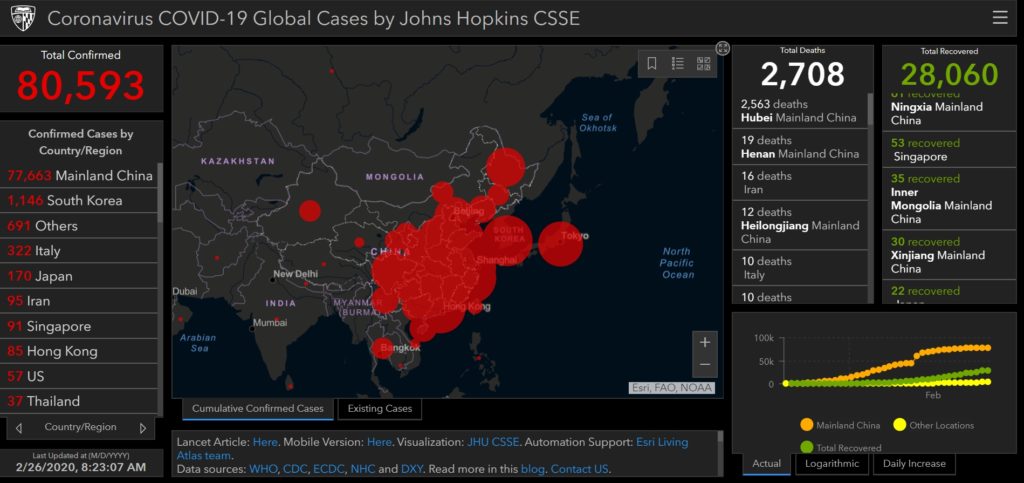
Task: Click Inner Mongolia 35 recovered entry
Action: pos(949,198)
